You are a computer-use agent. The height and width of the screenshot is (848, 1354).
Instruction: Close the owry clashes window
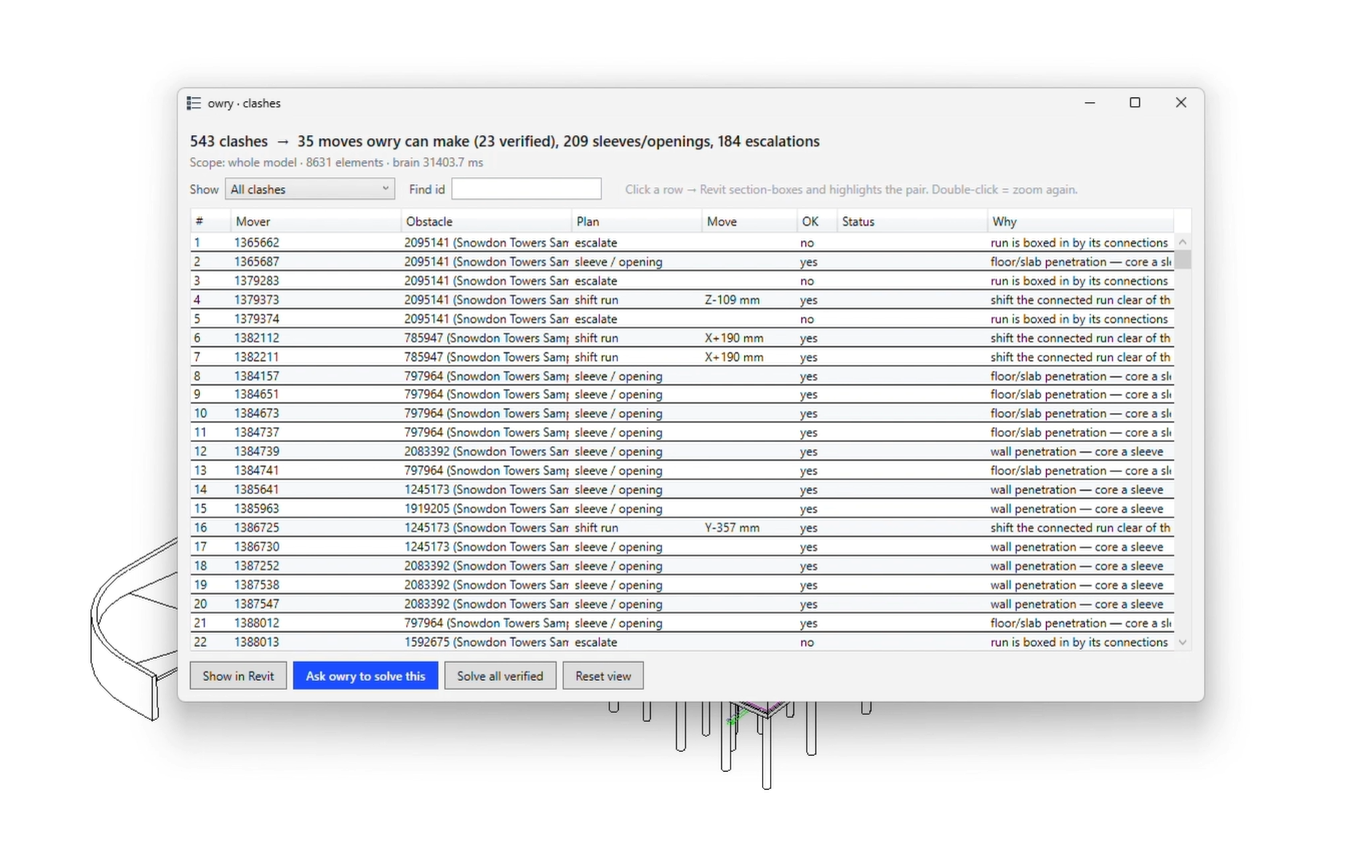(x=1181, y=103)
